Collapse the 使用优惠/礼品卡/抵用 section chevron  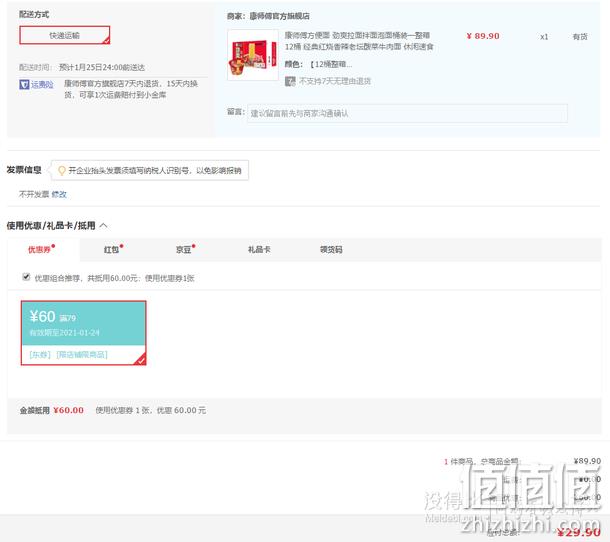104,225
